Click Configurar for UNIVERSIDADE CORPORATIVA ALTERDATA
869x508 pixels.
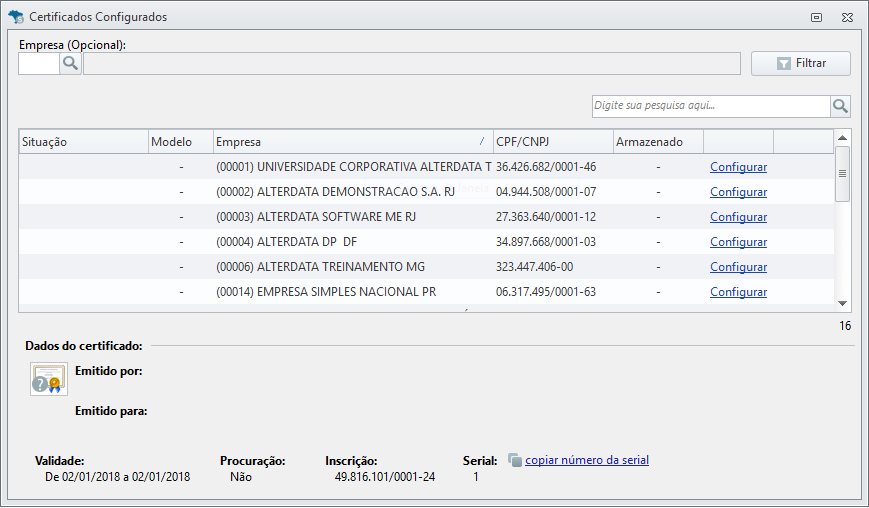[x=738, y=167]
